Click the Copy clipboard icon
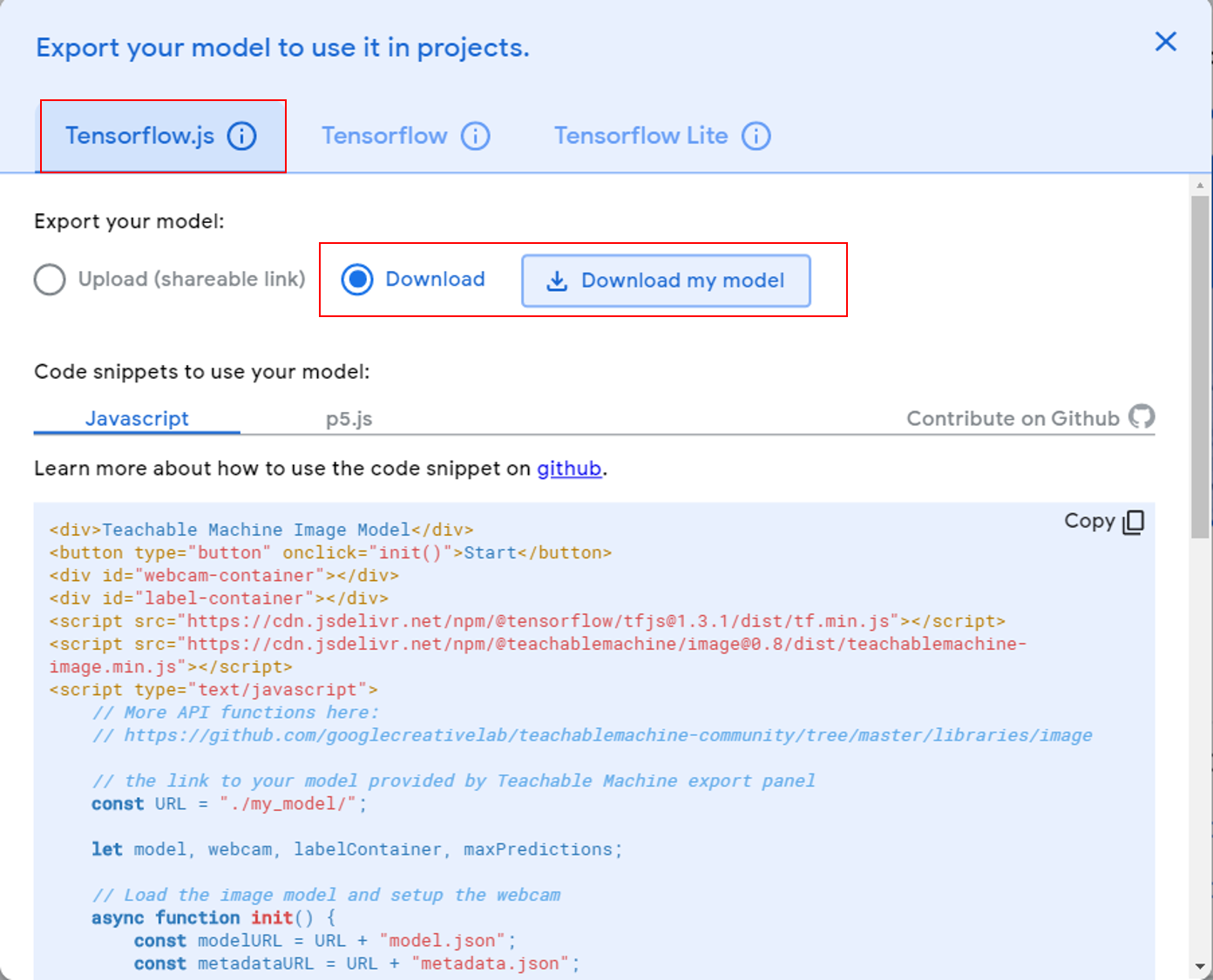 click(x=1134, y=522)
